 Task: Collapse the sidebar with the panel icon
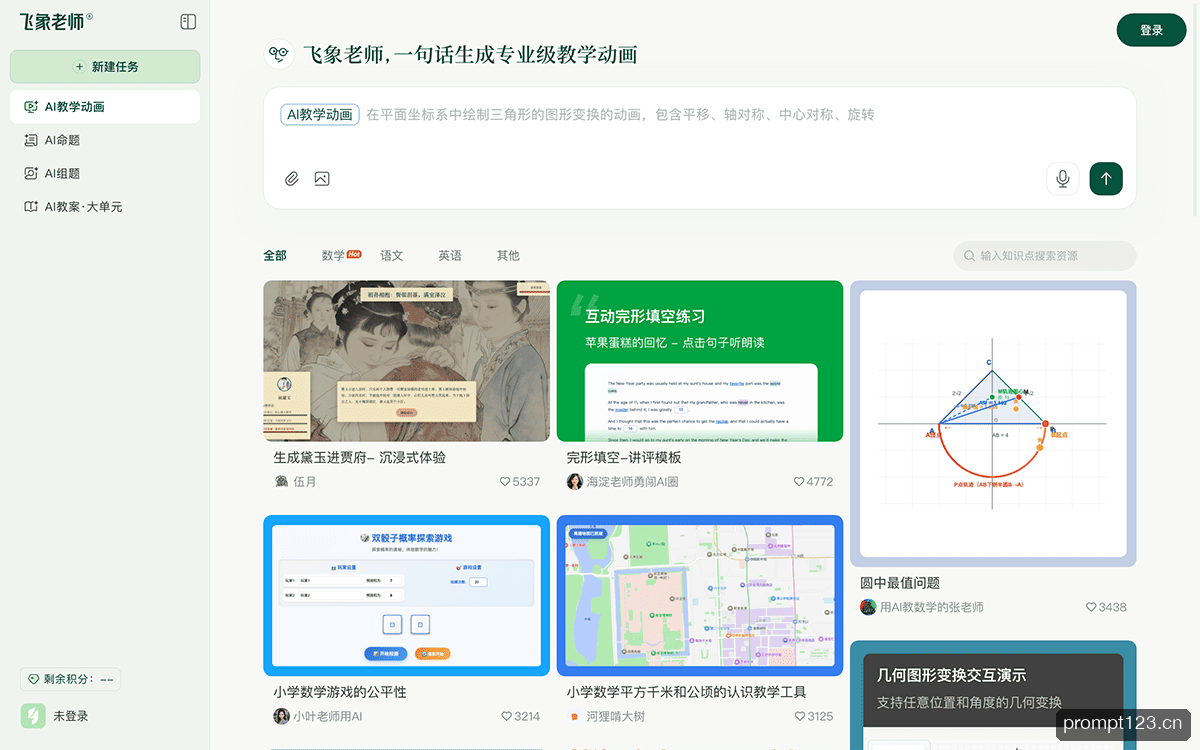188,21
